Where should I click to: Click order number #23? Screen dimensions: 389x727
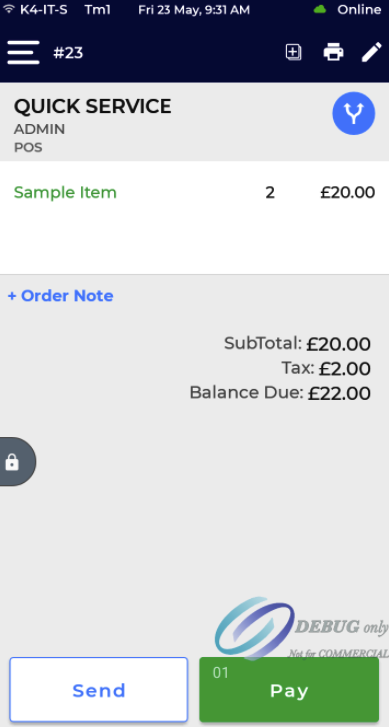(x=68, y=53)
